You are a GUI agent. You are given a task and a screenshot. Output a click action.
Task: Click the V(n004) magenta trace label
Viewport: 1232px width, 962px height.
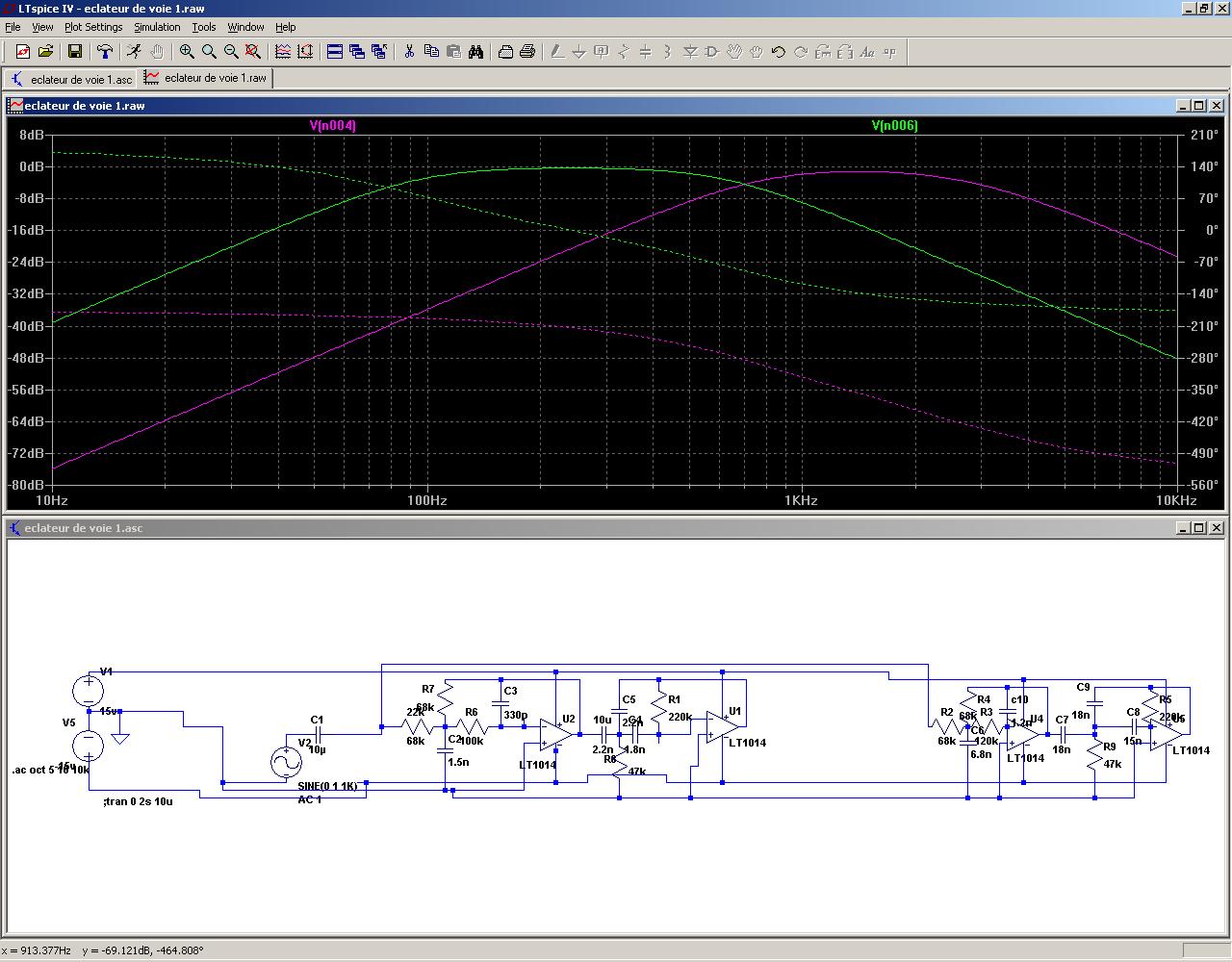(333, 125)
